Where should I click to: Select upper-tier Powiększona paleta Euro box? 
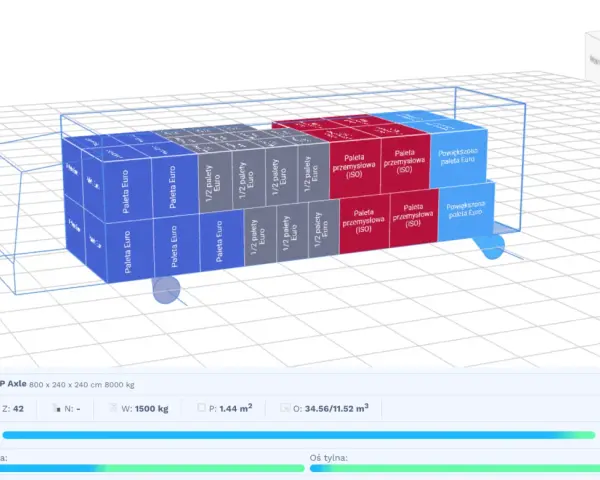coord(458,157)
